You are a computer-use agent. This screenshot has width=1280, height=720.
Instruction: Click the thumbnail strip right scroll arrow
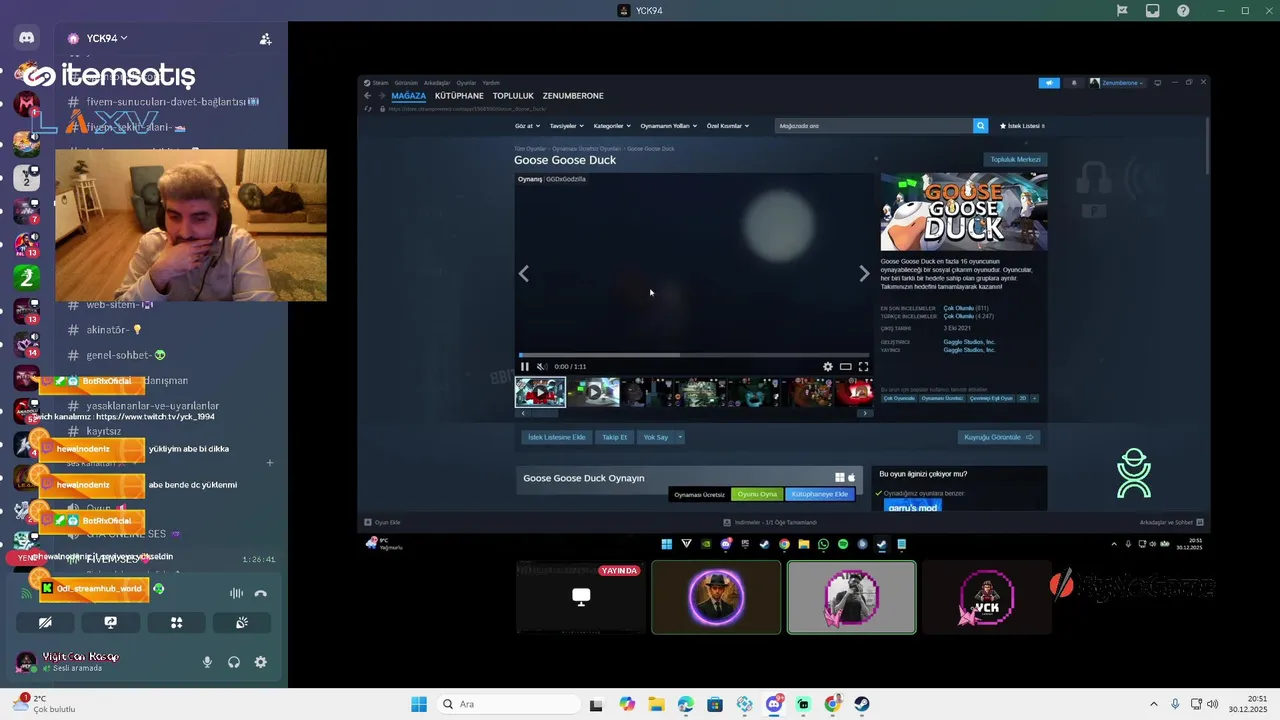tap(865, 413)
